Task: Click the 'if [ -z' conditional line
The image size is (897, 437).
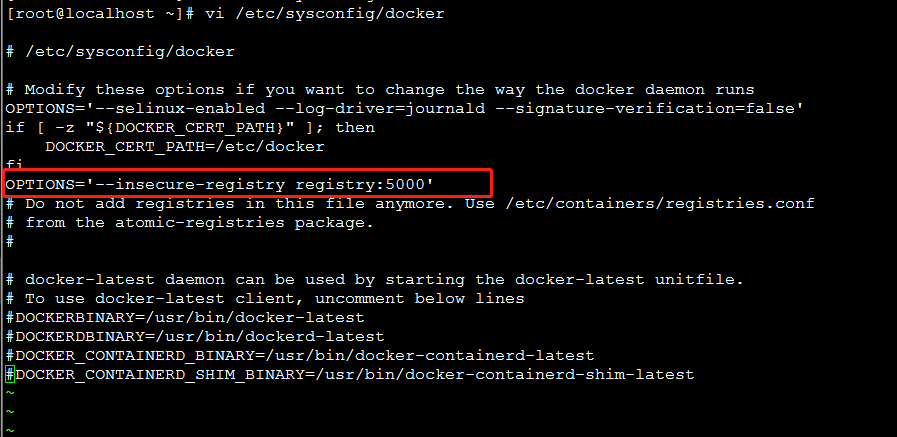Action: pos(175,127)
